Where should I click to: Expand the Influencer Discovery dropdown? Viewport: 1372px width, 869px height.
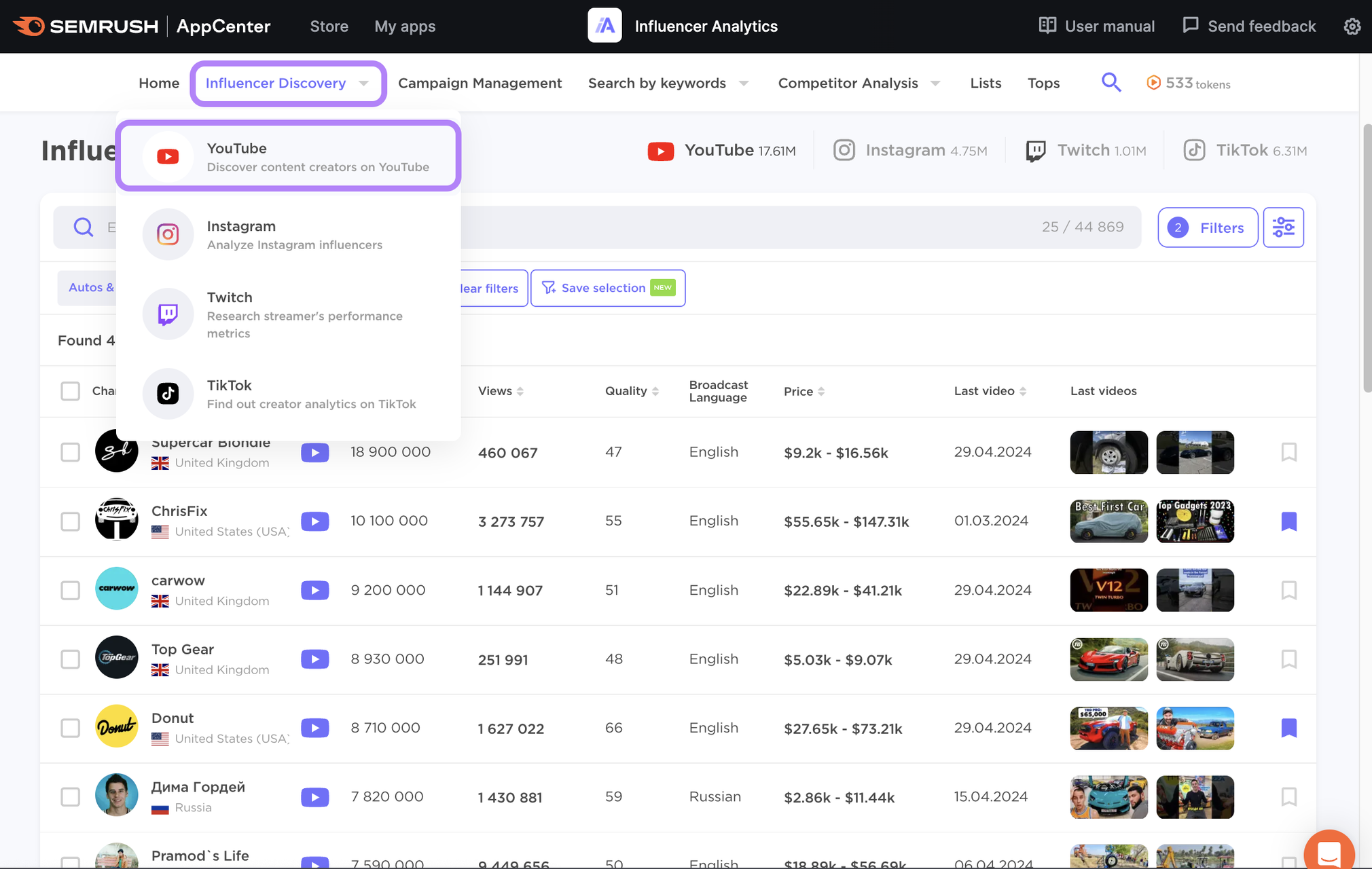coord(288,83)
